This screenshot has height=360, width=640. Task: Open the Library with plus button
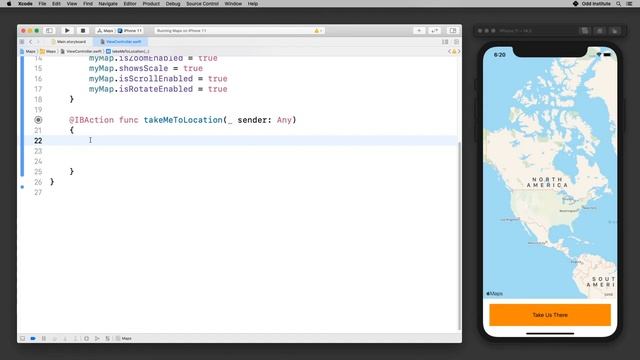(419, 31)
